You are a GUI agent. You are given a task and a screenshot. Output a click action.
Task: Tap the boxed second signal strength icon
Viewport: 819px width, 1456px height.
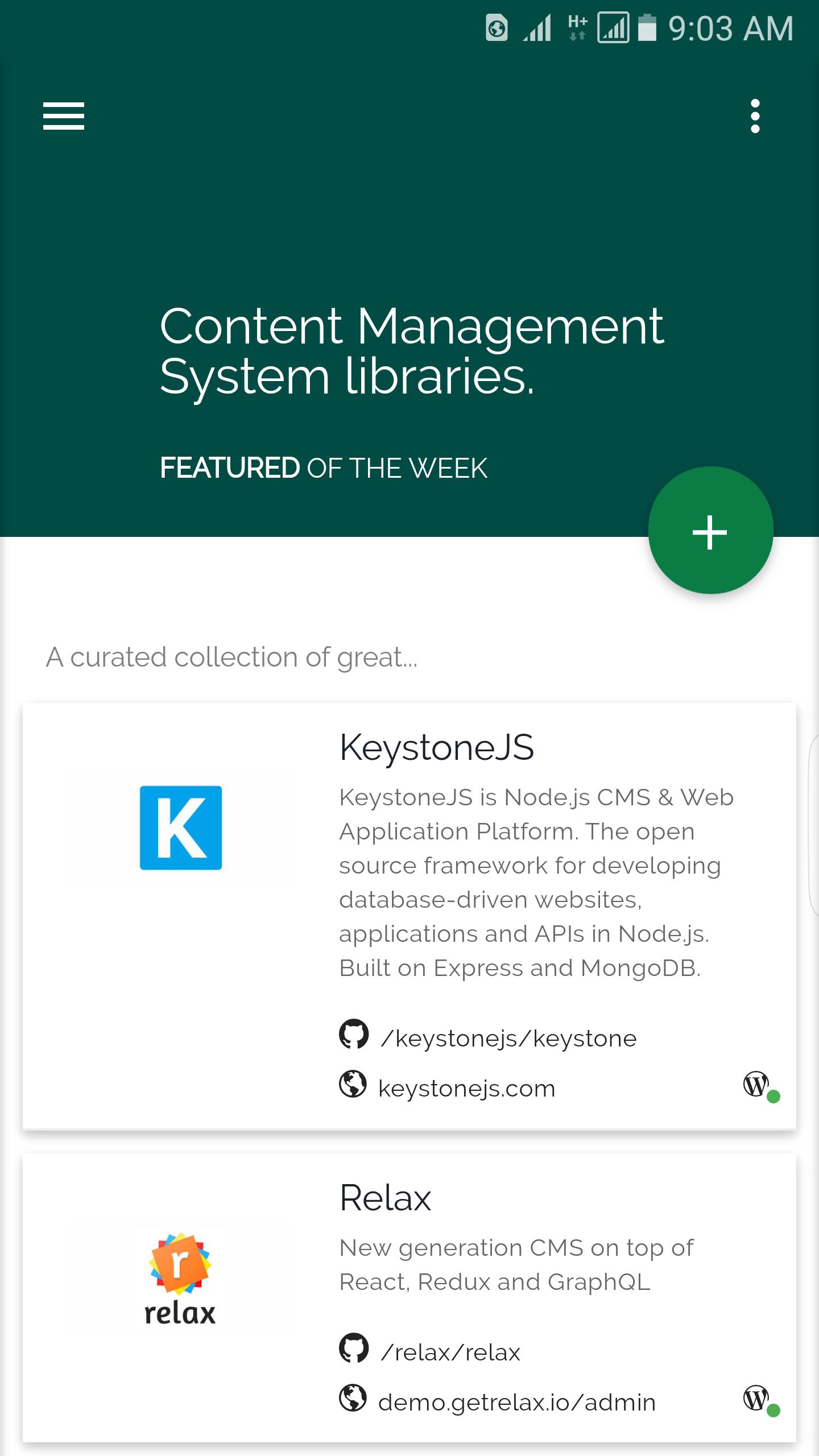(x=613, y=28)
